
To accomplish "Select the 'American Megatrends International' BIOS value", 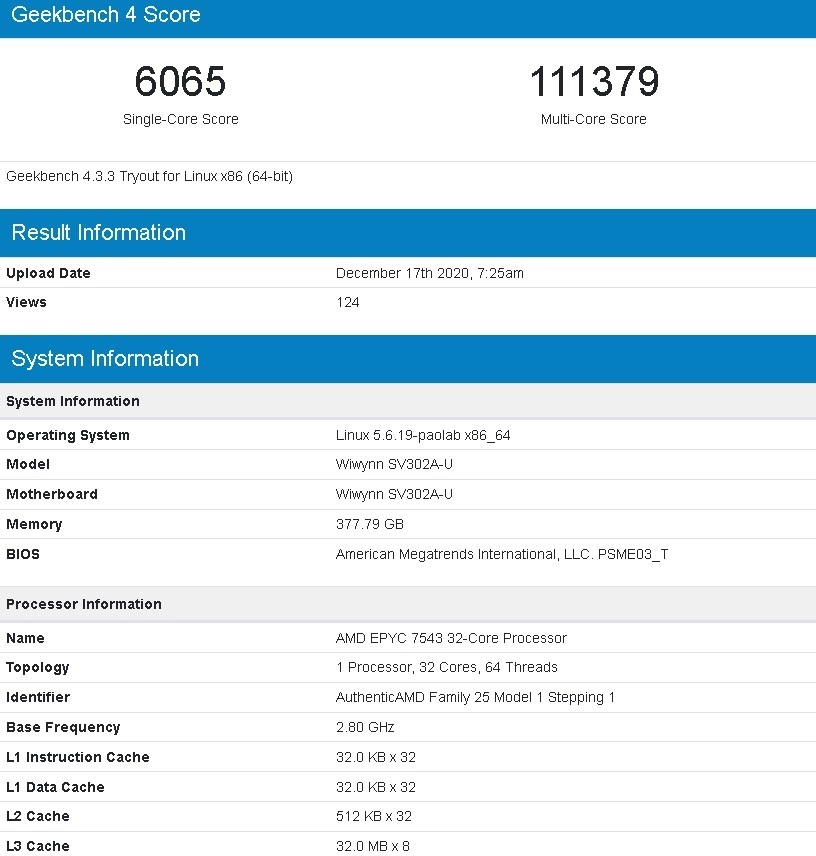I will [x=502, y=554].
